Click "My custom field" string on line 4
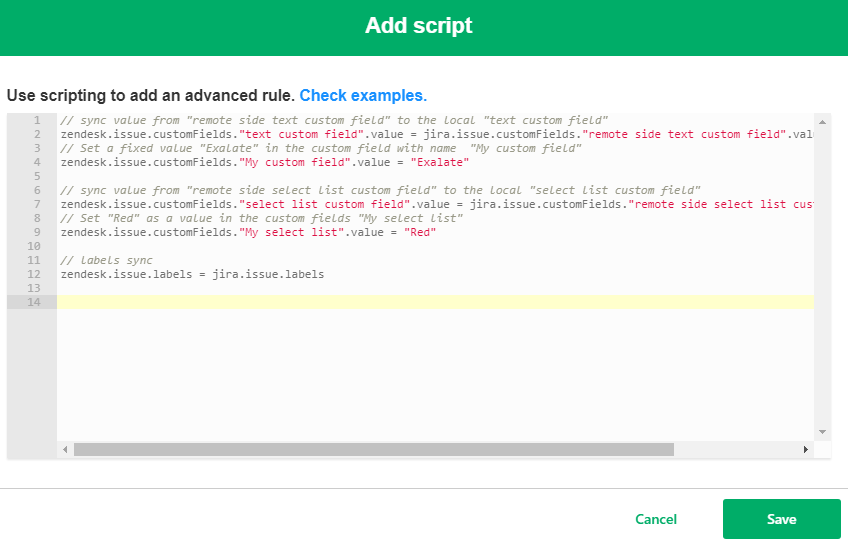Screen dimensions: 848x544 295,162
